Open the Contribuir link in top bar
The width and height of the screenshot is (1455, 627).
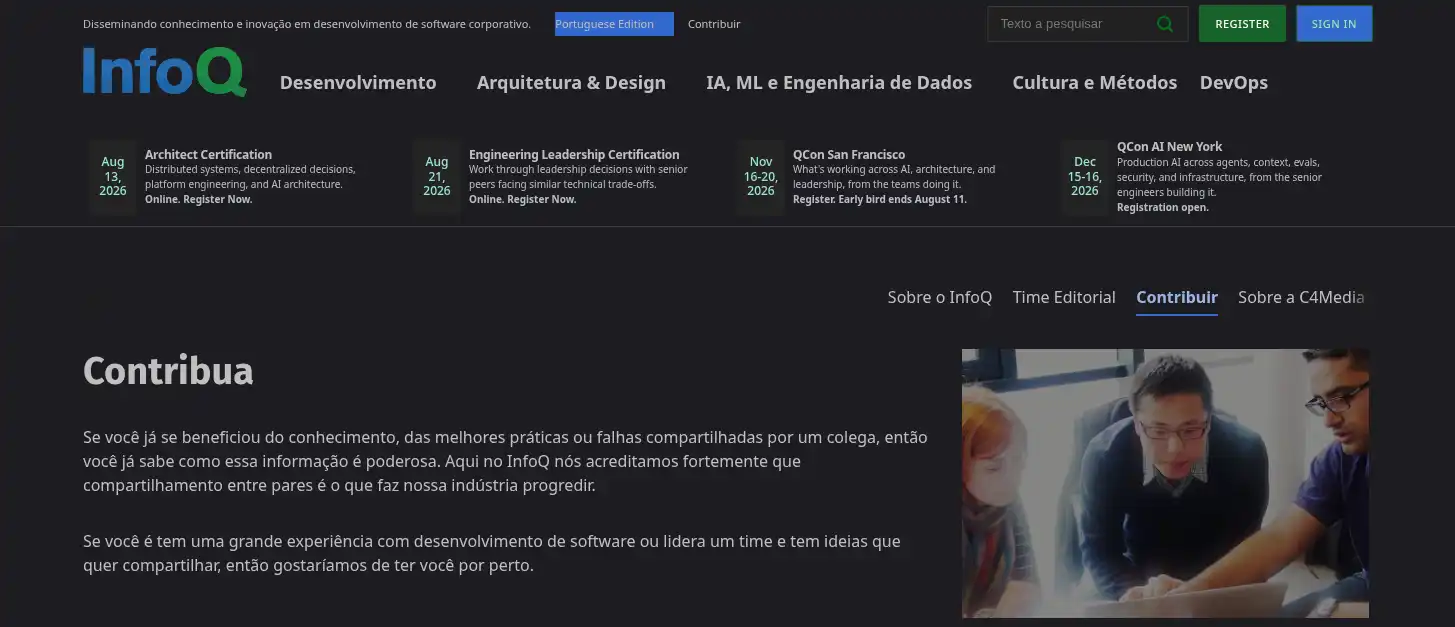[x=714, y=24]
